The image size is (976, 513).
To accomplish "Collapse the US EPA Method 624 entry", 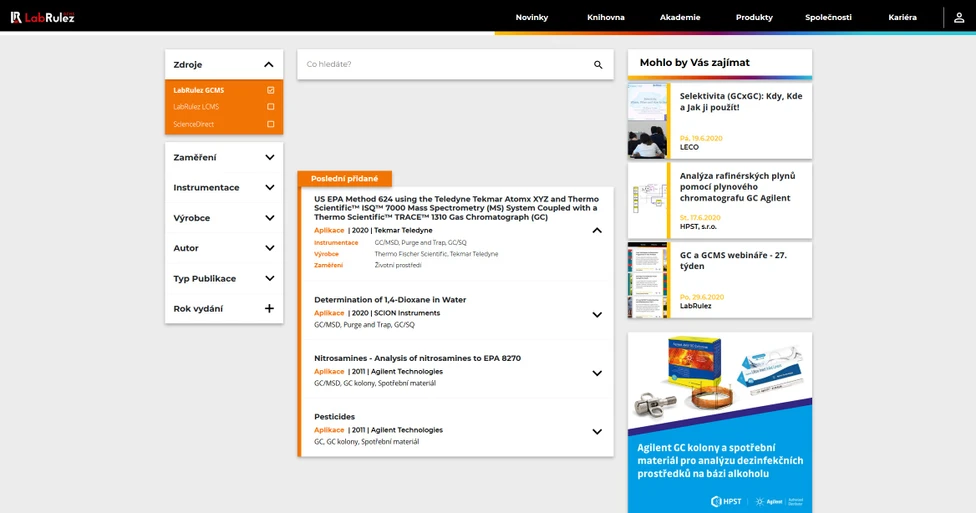I will (x=597, y=230).
